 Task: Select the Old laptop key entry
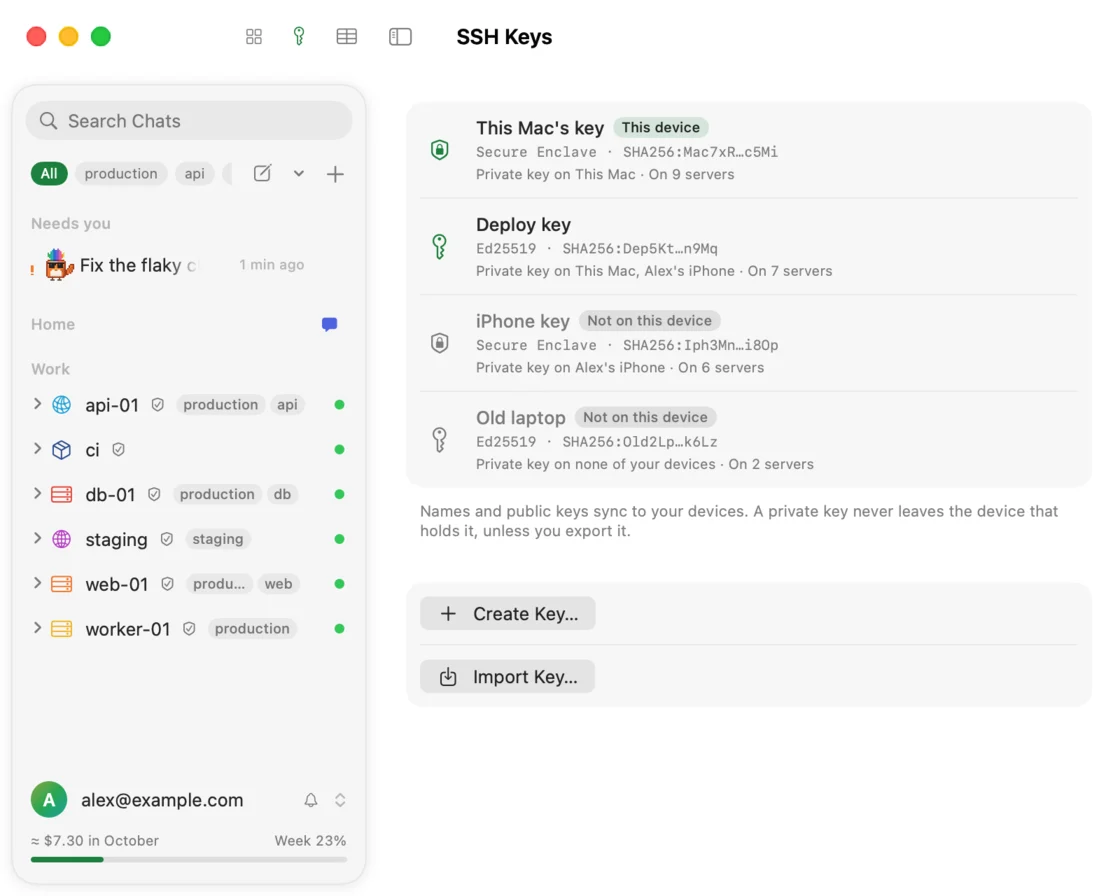coord(749,439)
